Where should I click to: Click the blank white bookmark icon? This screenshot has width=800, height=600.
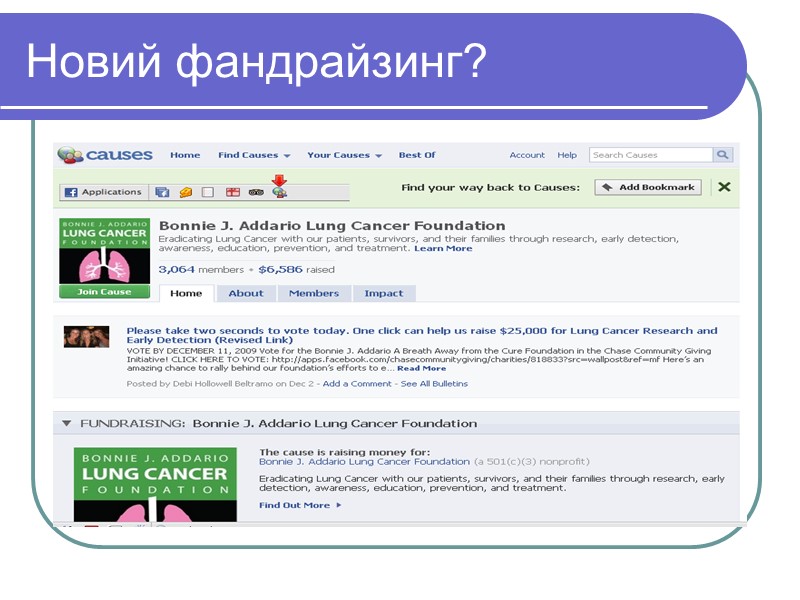[208, 192]
